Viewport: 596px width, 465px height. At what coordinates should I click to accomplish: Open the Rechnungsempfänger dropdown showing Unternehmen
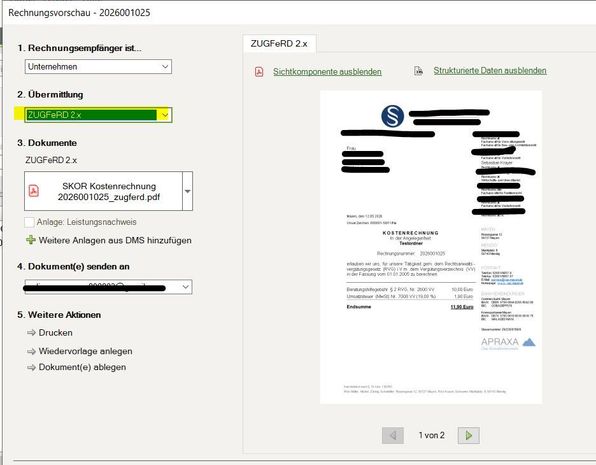[98, 67]
